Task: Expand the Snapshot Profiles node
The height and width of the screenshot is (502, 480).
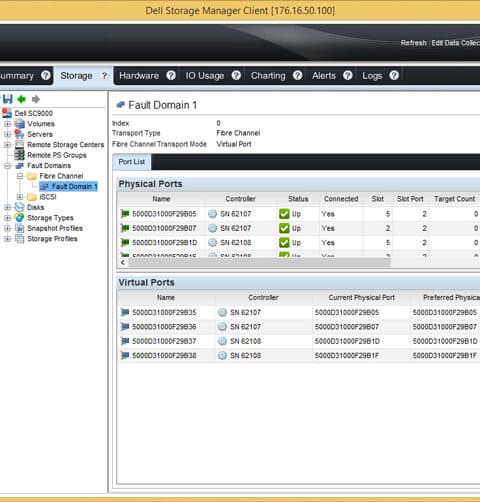Action: point(7,228)
